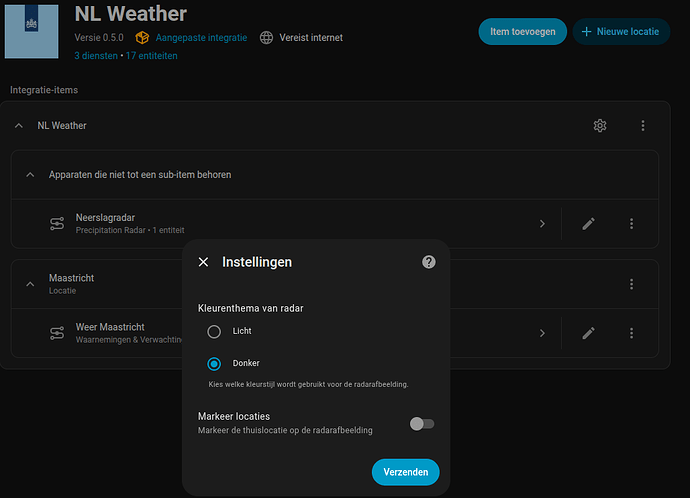This screenshot has width=690, height=498.
Task: Click the help question mark in Instellingen dialog
Action: [x=429, y=262]
